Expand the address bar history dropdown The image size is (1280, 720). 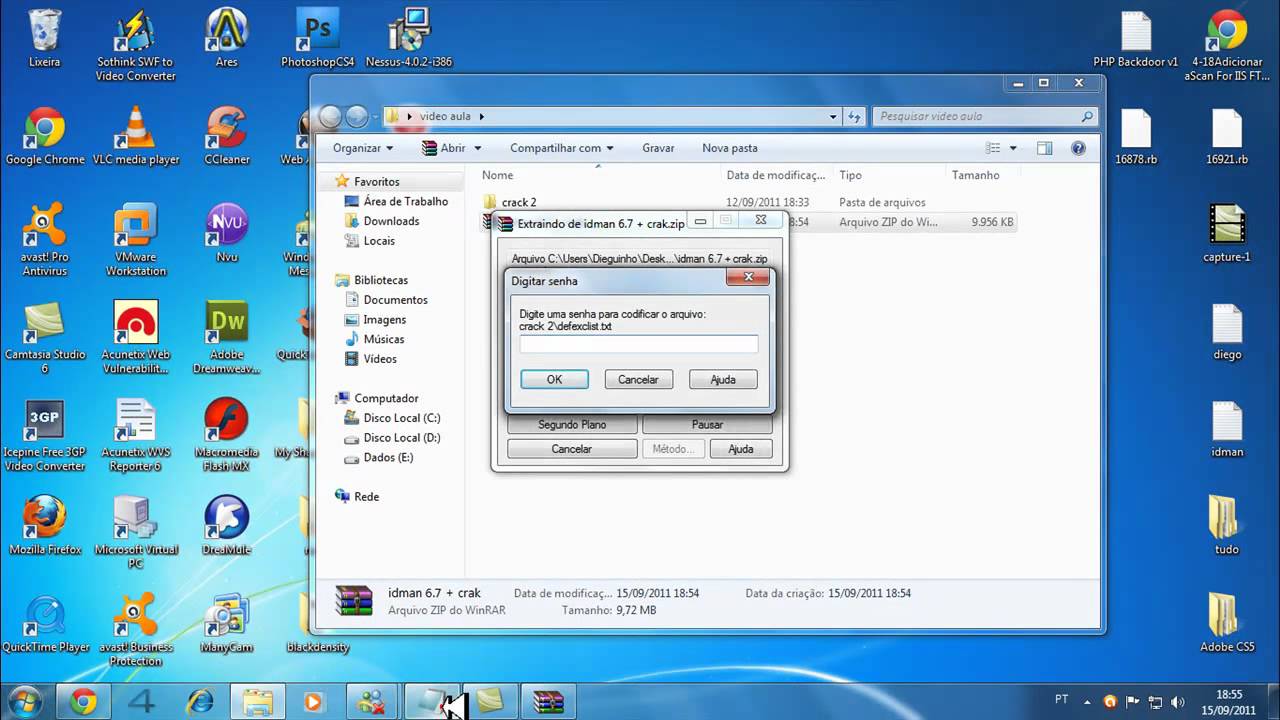click(x=833, y=117)
